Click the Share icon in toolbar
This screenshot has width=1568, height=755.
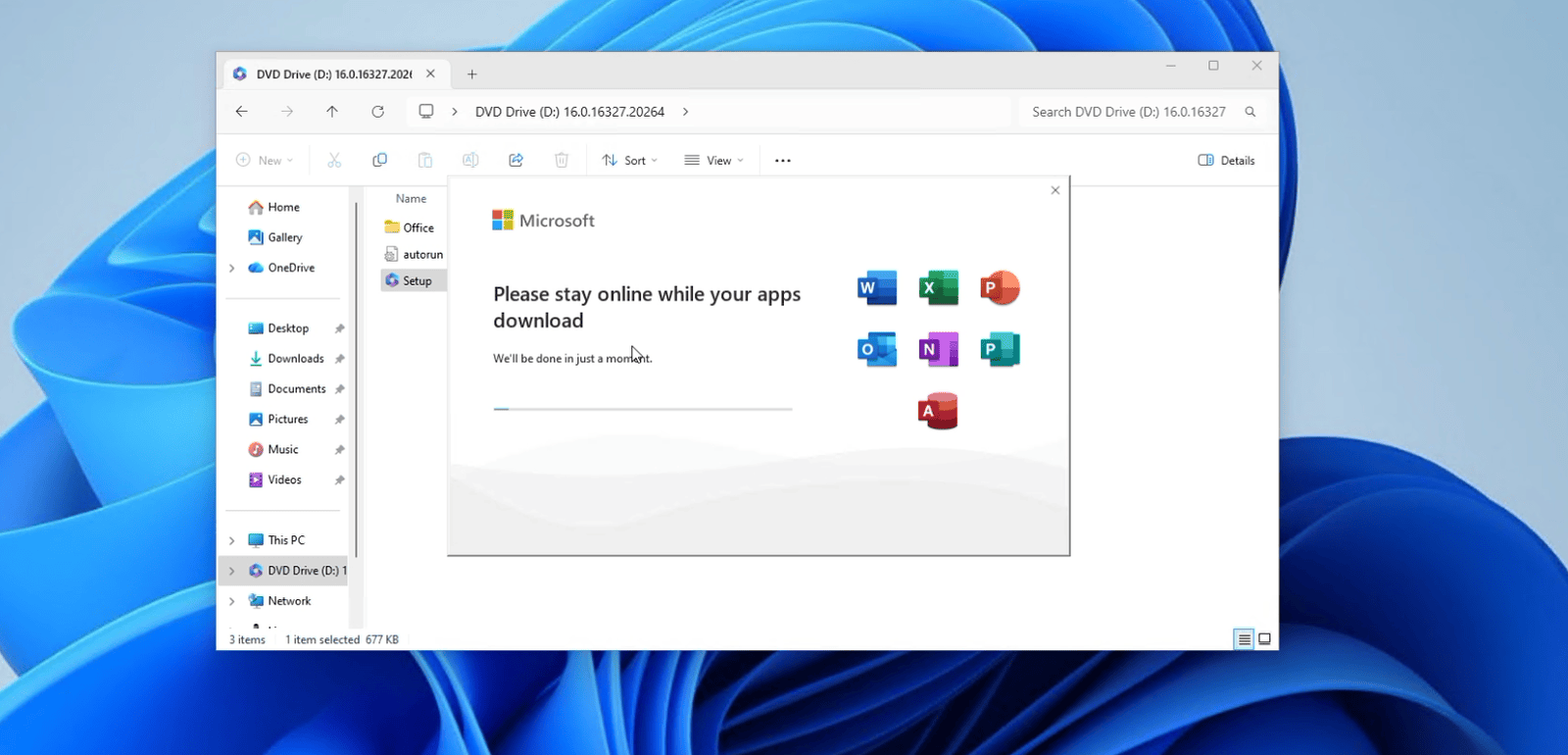[515, 160]
